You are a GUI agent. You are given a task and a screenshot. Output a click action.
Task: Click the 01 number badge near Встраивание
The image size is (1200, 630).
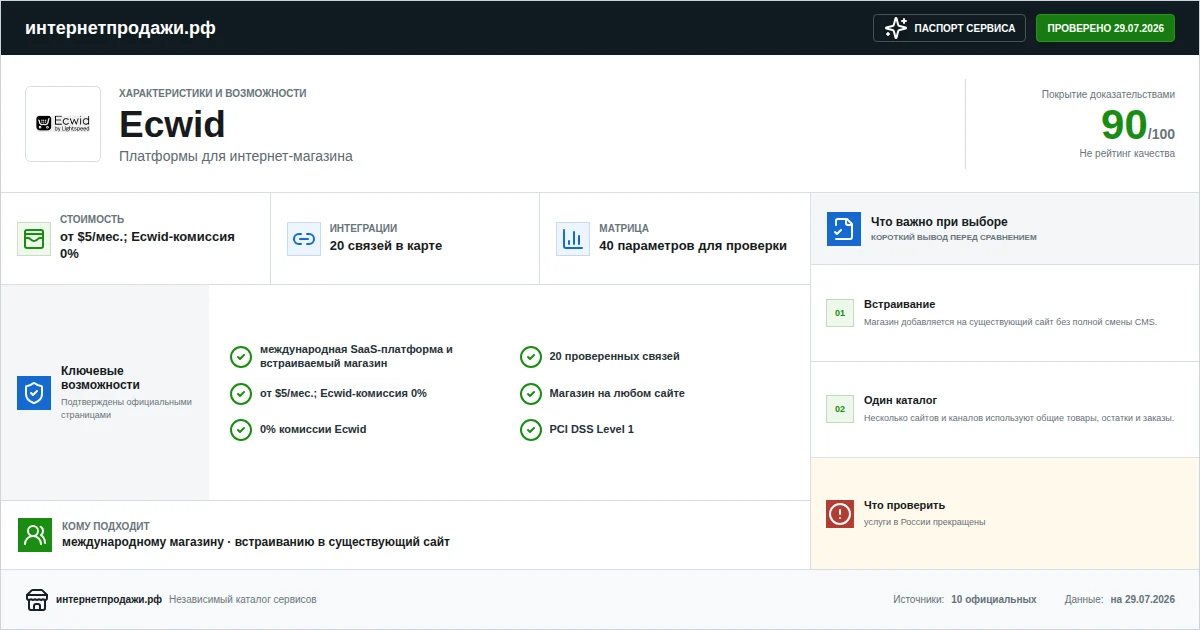(x=840, y=313)
